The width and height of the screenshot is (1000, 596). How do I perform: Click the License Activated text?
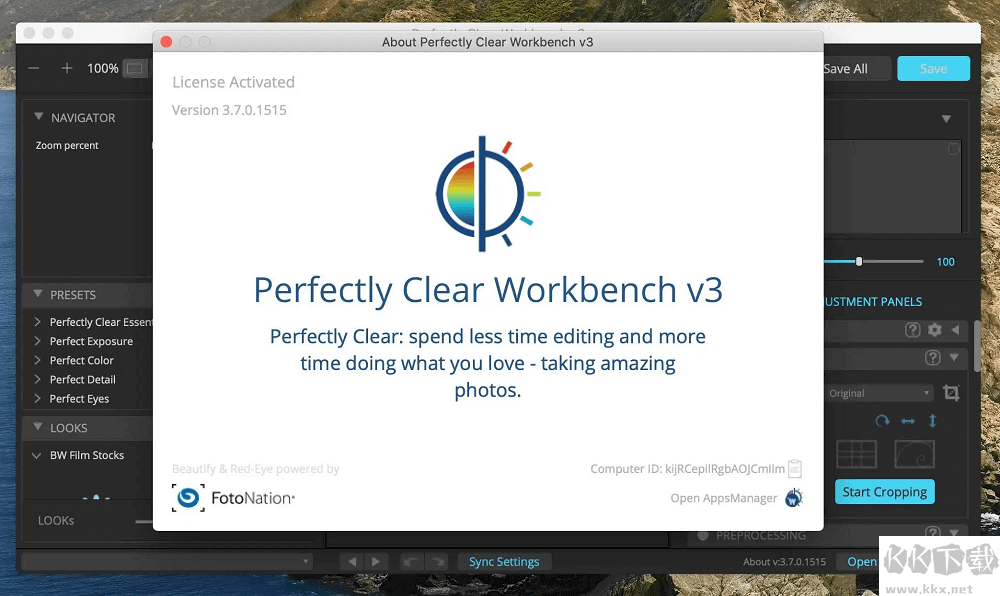(x=233, y=82)
